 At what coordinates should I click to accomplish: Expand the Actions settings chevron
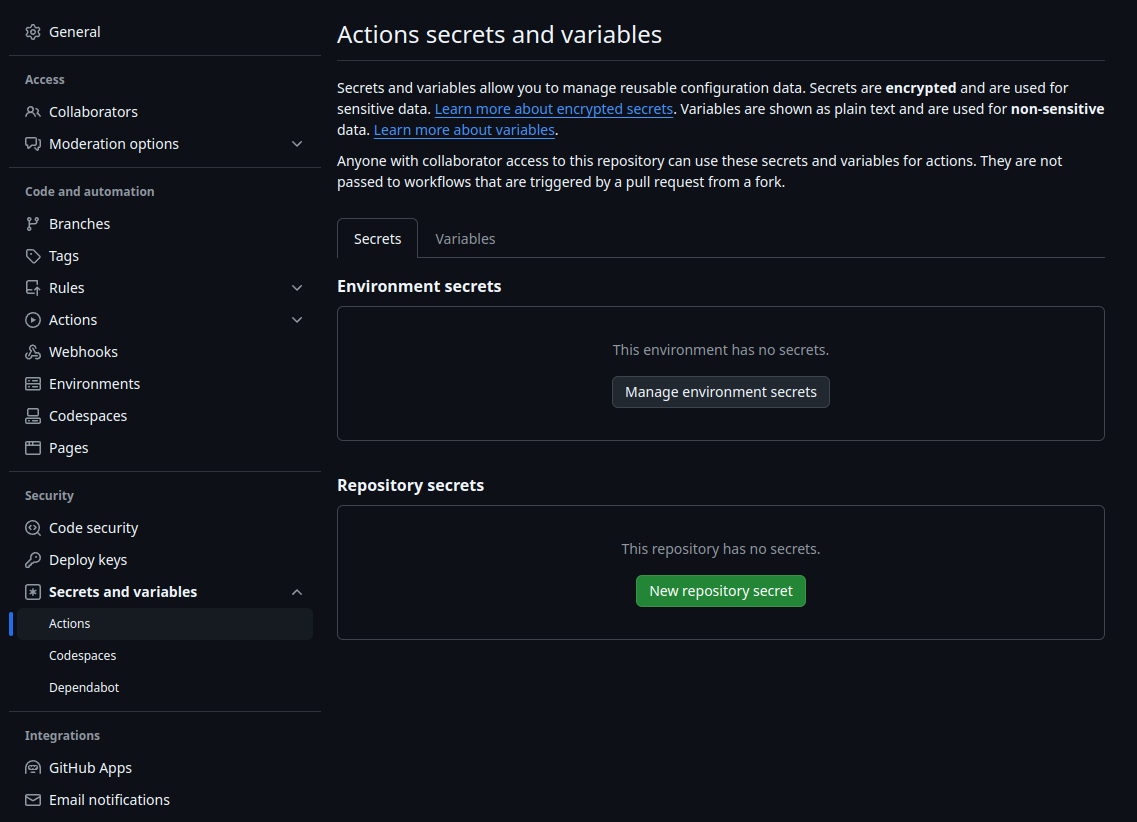pos(297,320)
